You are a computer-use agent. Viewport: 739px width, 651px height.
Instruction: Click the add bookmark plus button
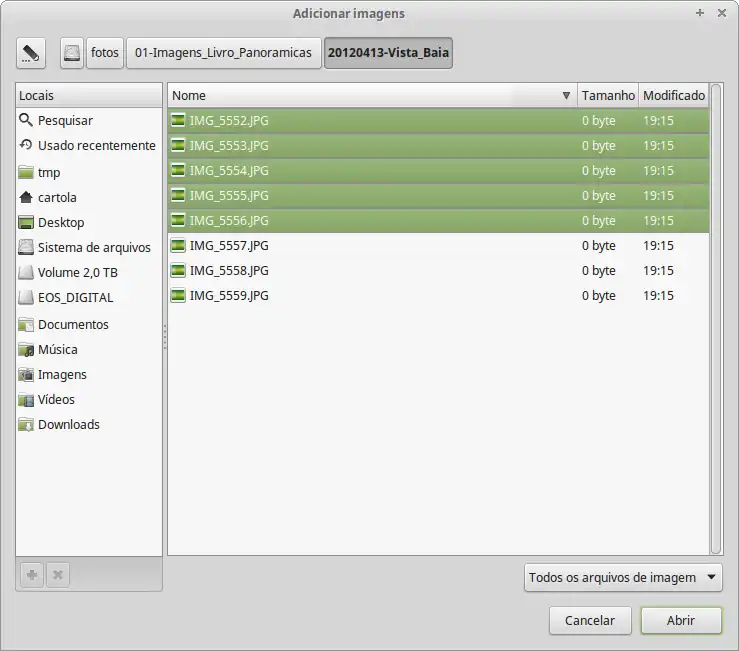click(x=32, y=575)
